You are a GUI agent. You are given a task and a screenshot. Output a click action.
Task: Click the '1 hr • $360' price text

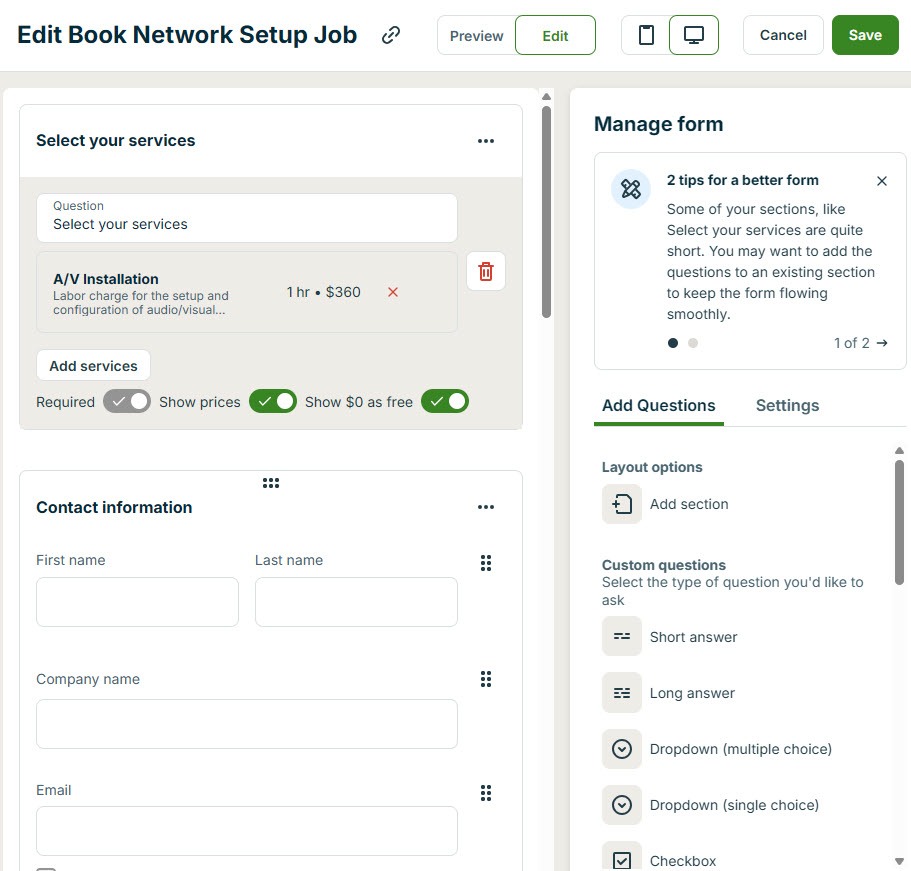coord(323,292)
